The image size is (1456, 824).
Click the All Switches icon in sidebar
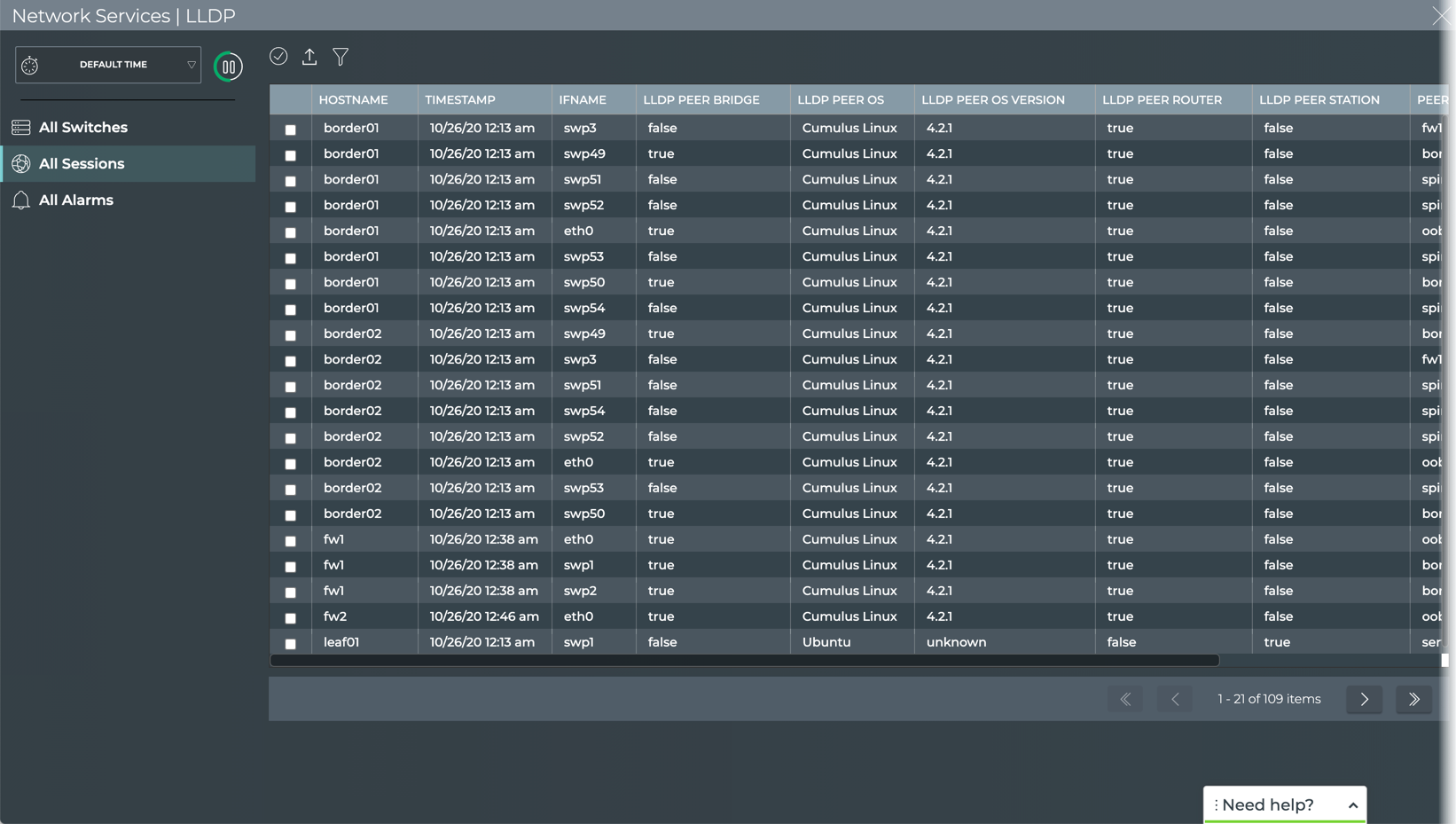point(21,128)
